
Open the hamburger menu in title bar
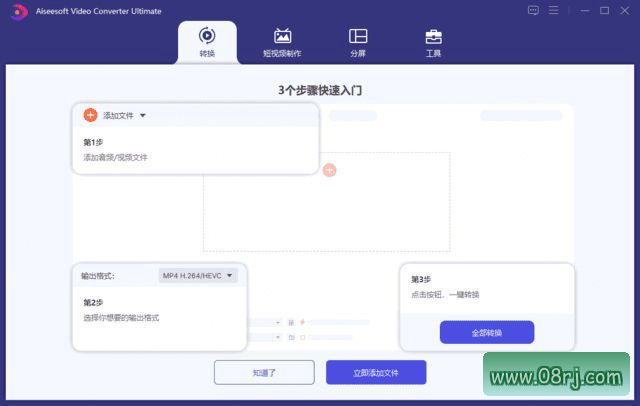[x=553, y=10]
